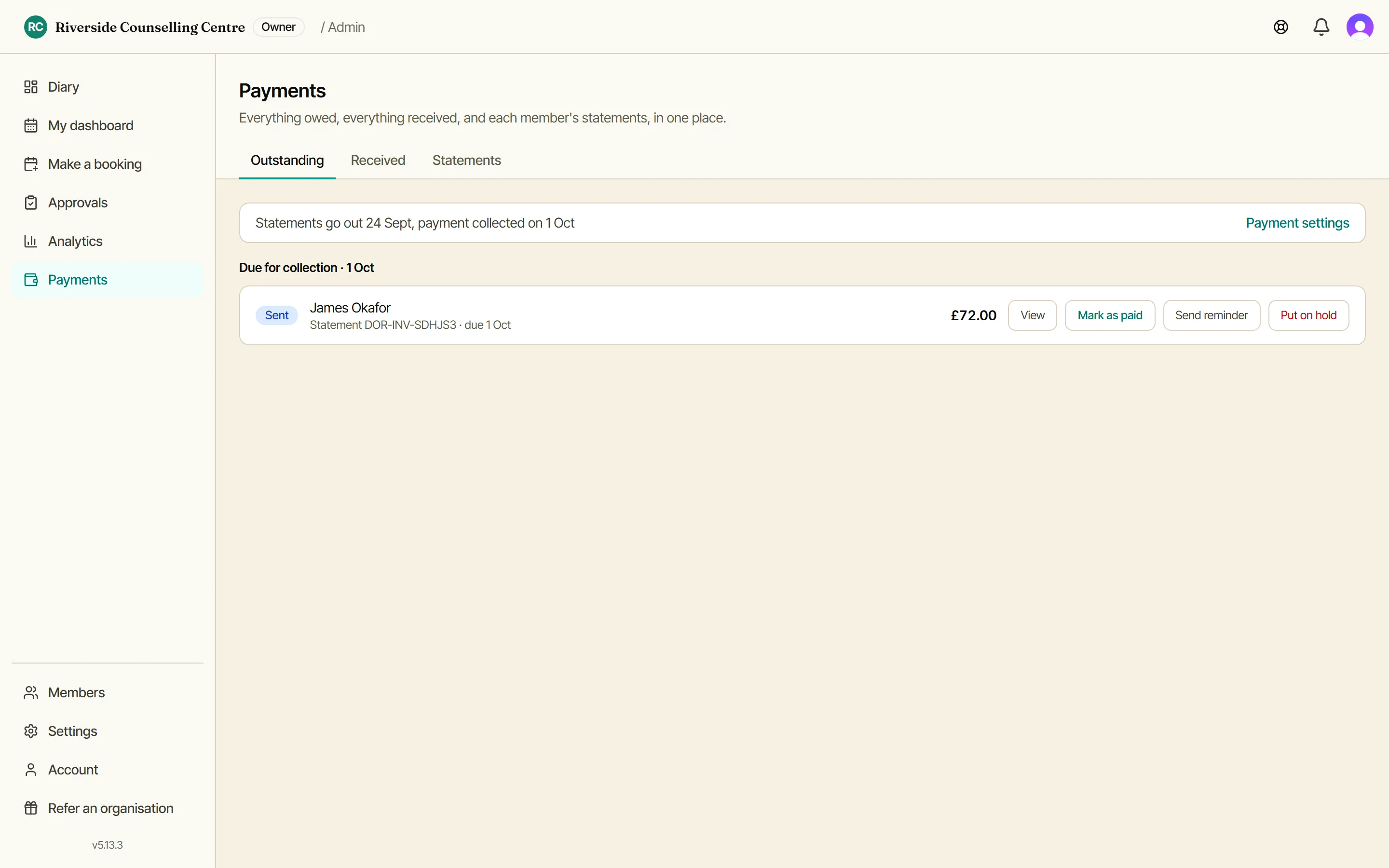The height and width of the screenshot is (868, 1389).
Task: Open Settings in the sidebar
Action: [108, 731]
